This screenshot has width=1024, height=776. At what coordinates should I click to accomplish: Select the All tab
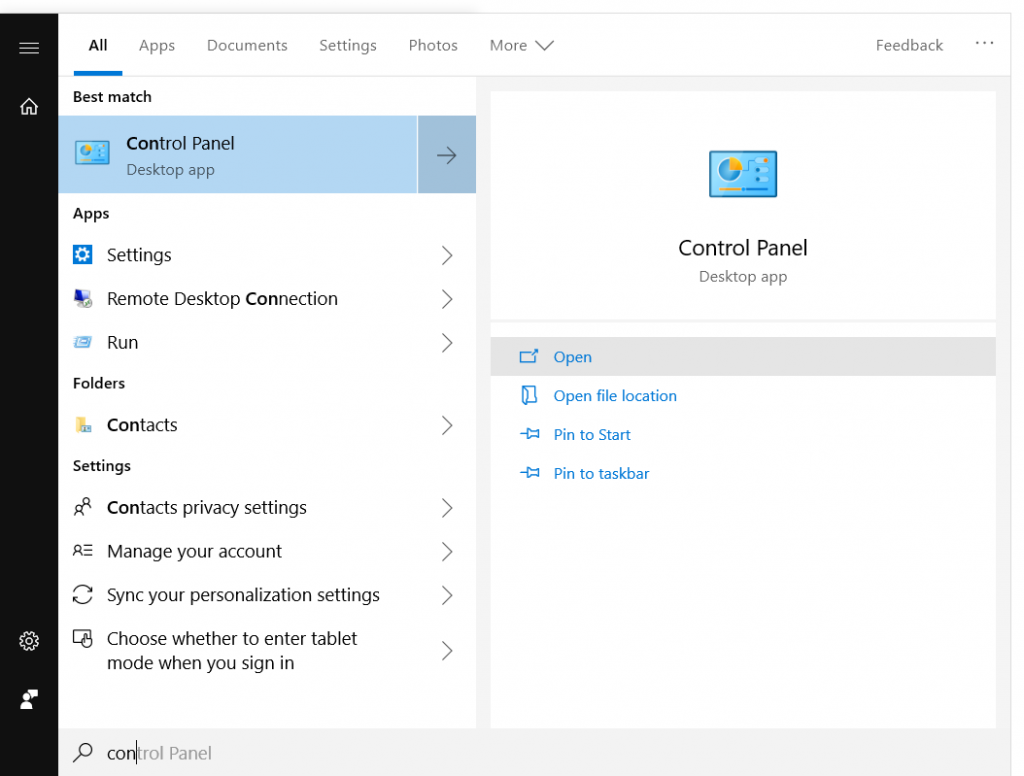98,45
